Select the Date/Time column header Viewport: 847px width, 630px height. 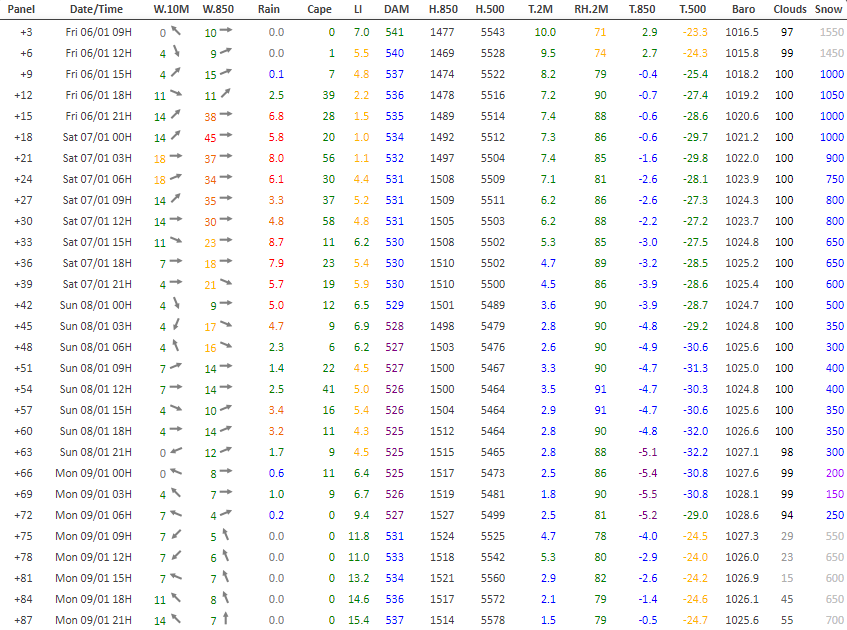(96, 9)
